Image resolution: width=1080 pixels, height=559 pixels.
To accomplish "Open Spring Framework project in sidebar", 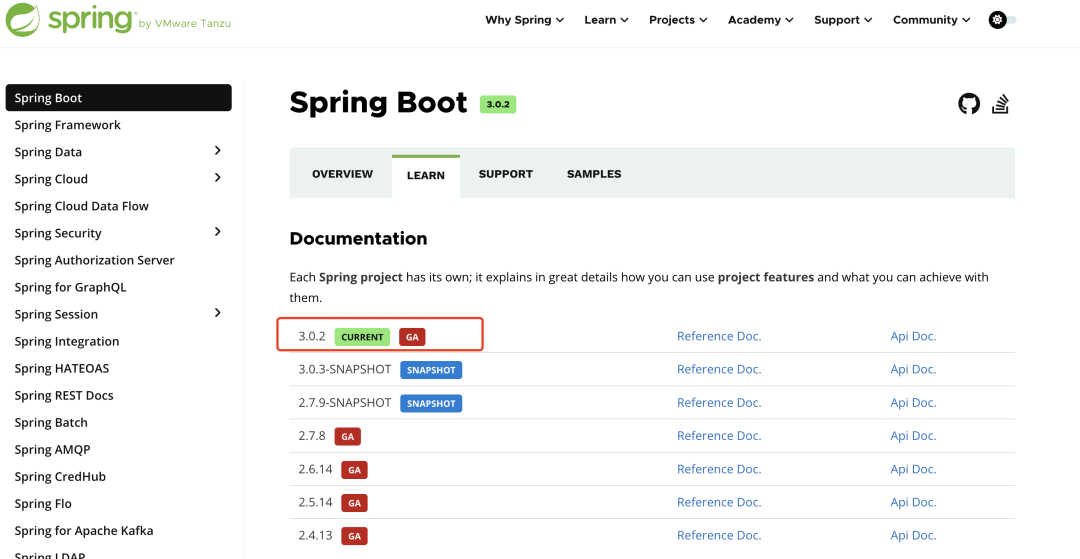I will point(68,125).
